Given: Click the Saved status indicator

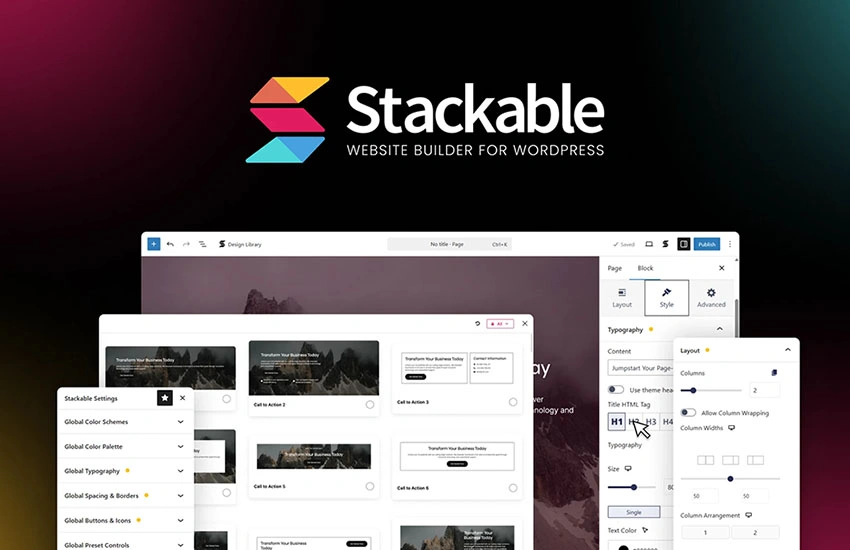Looking at the screenshot, I should click(x=623, y=244).
